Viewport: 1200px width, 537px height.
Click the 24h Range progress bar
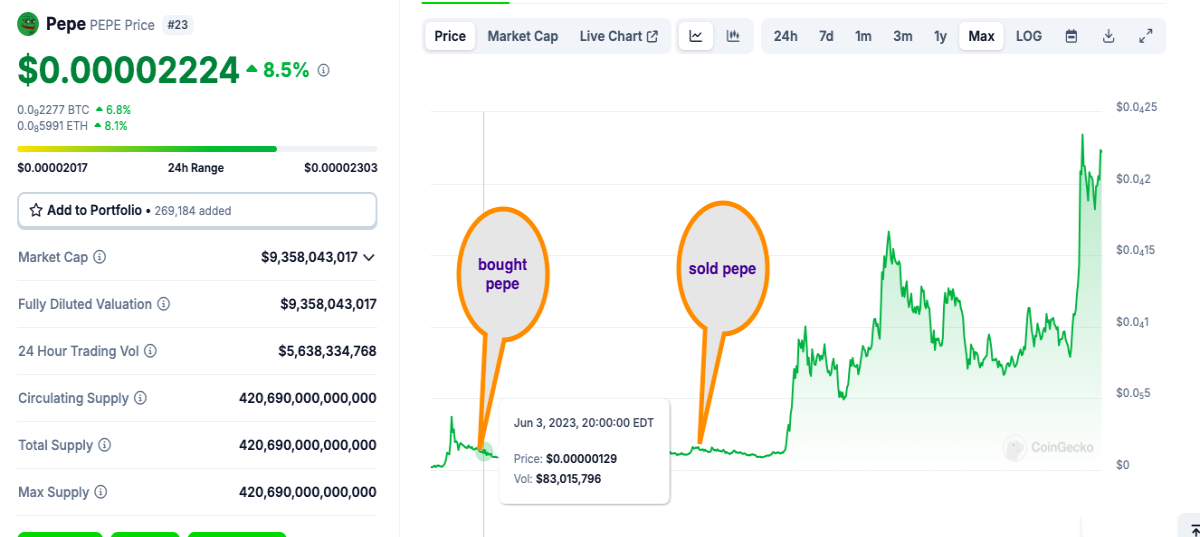tap(197, 149)
